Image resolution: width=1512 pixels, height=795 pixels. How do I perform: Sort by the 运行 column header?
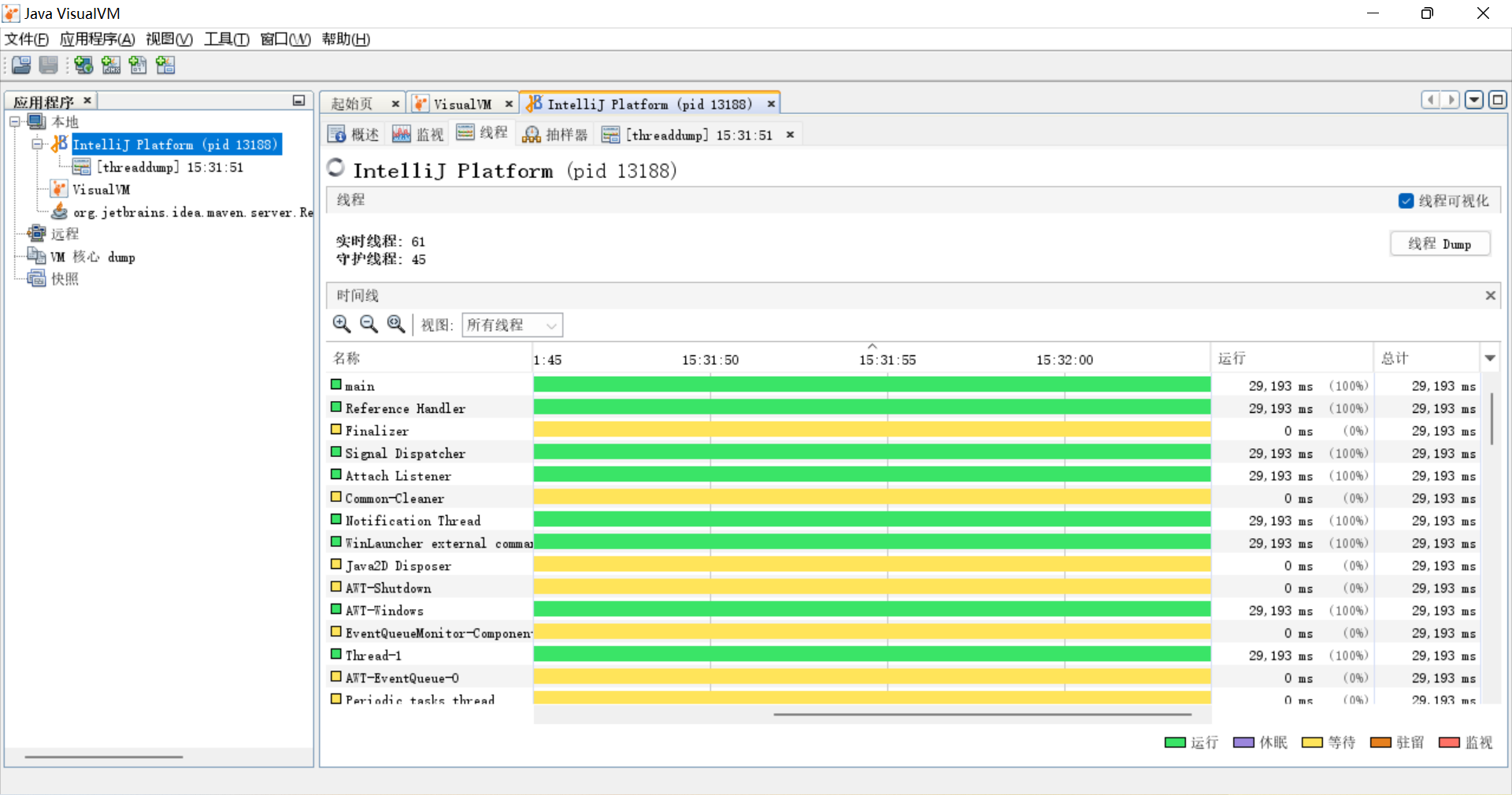pyautogui.click(x=1291, y=358)
